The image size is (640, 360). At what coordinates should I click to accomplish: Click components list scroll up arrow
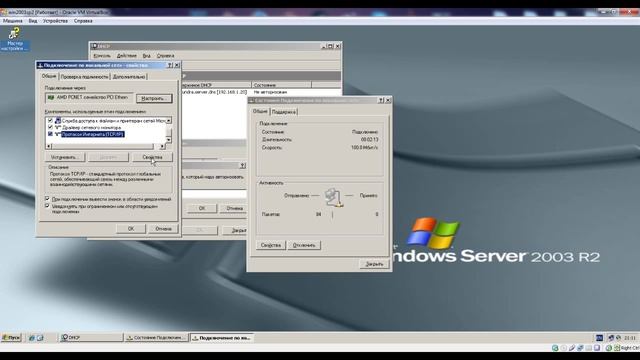(169, 121)
